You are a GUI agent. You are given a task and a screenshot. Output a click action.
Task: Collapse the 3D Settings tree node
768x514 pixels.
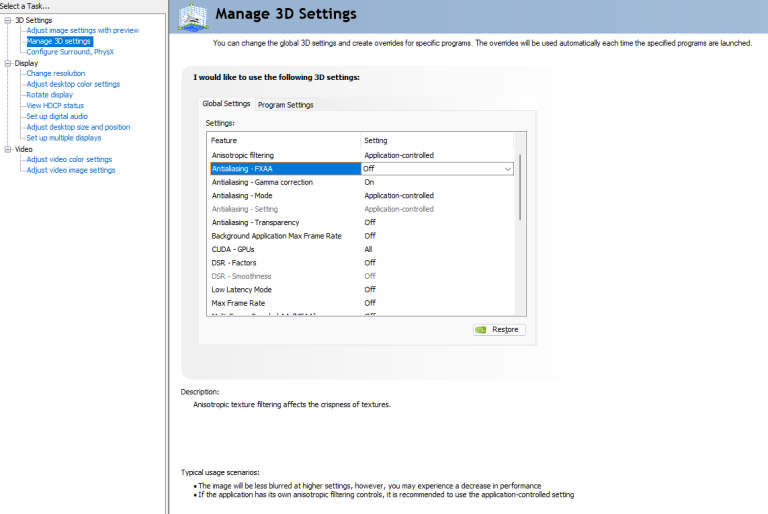pyautogui.click(x=7, y=20)
